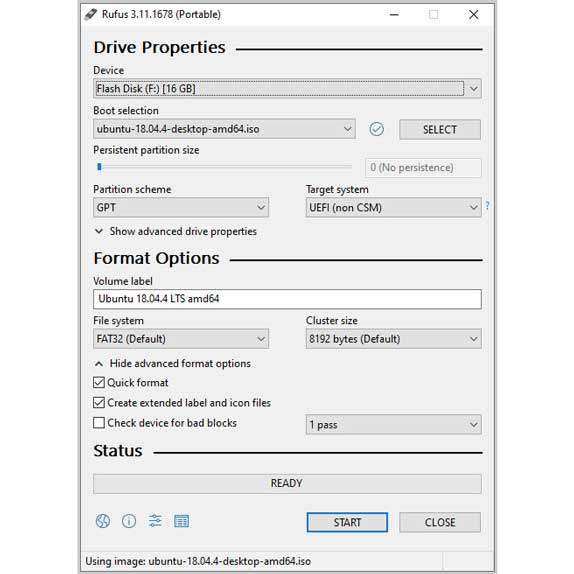Open the Cluster size dropdown
574x574 pixels.
pos(394,339)
